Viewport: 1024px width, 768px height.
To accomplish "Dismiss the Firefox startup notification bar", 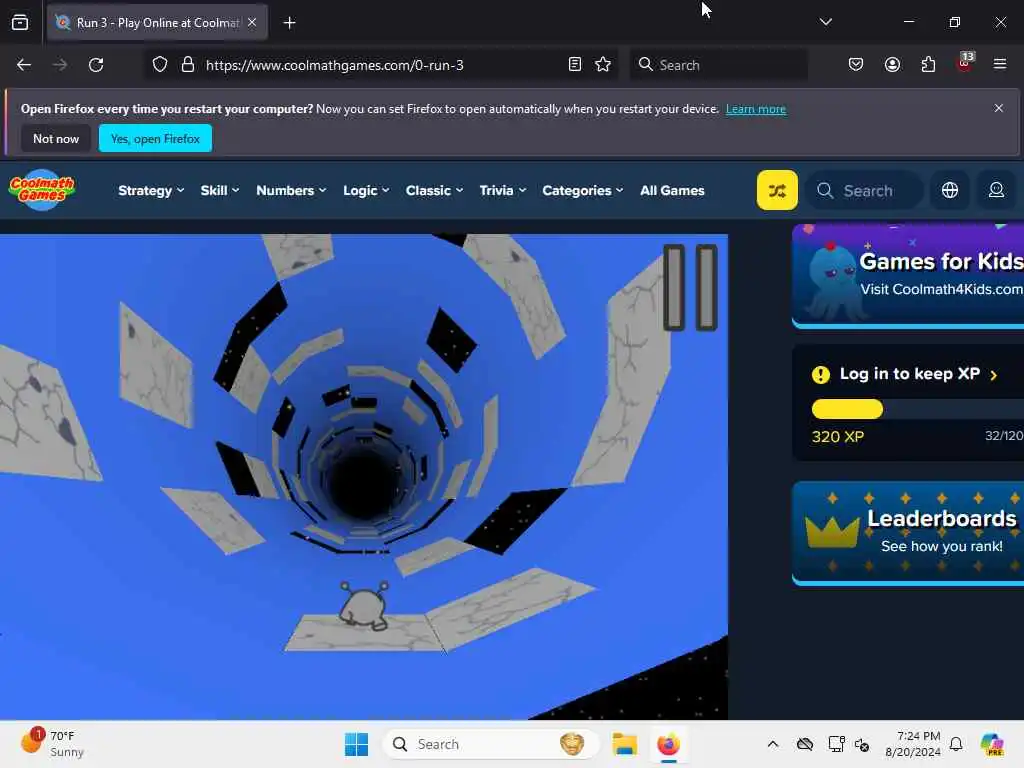I will [999, 108].
